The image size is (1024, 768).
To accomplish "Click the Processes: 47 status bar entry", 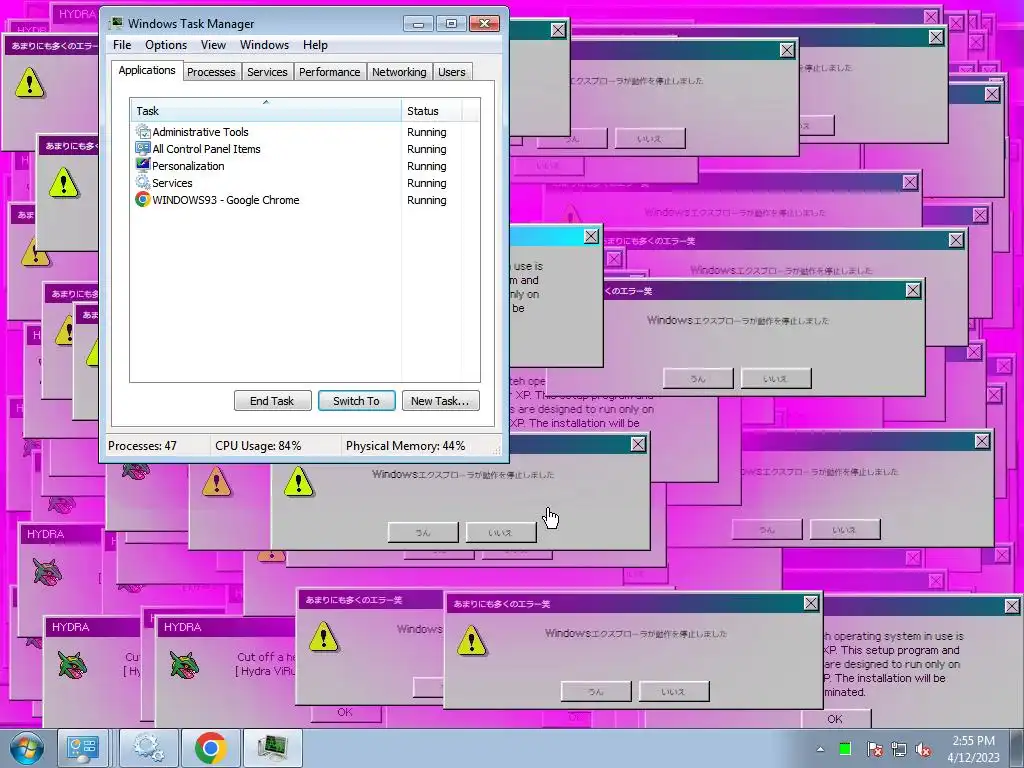I will pyautogui.click(x=142, y=446).
